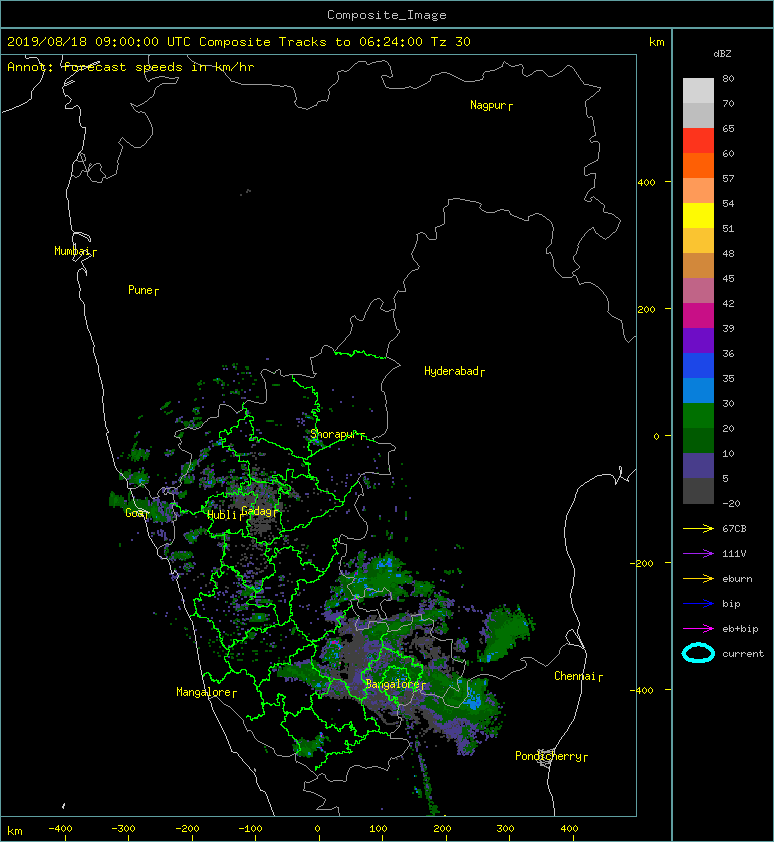
Task: Pick the 54 dBZ yellow swatch
Action: 698,215
